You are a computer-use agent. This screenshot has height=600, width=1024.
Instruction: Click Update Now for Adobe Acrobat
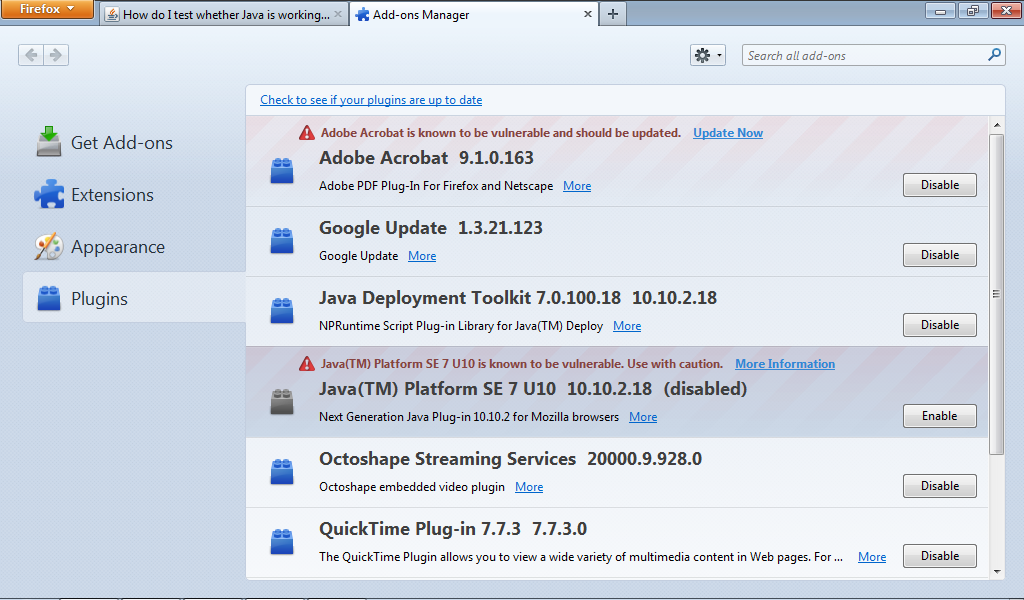click(x=727, y=132)
